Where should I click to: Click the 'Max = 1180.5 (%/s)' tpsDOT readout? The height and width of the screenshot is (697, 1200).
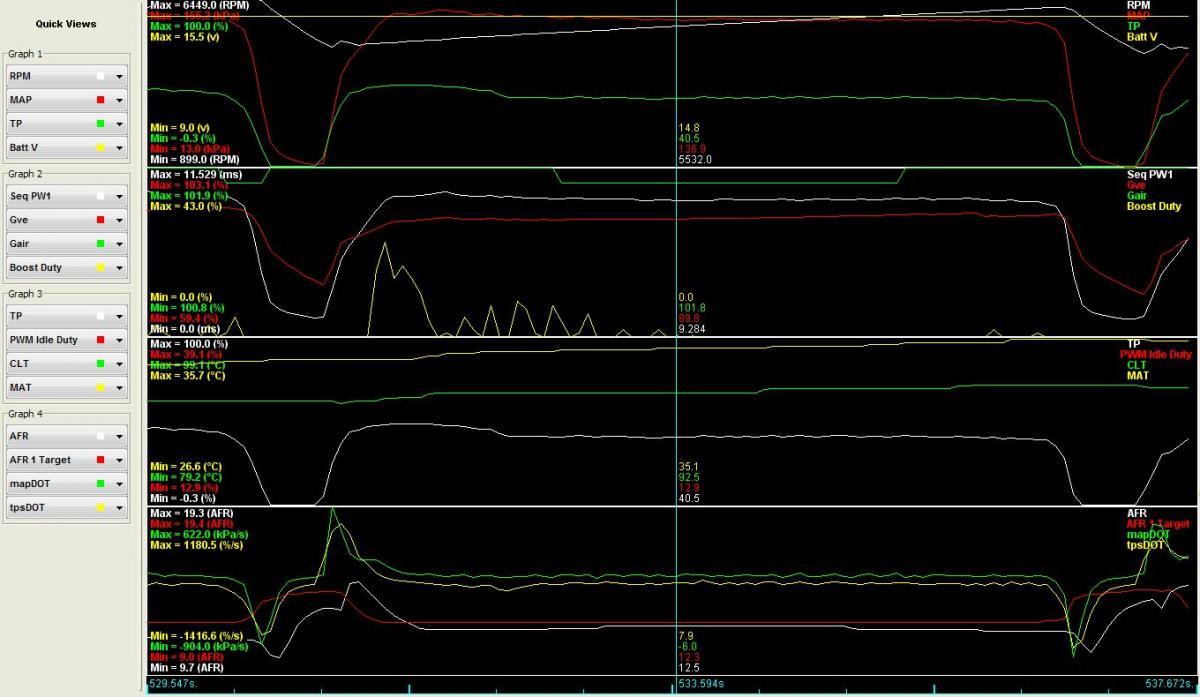pos(198,545)
